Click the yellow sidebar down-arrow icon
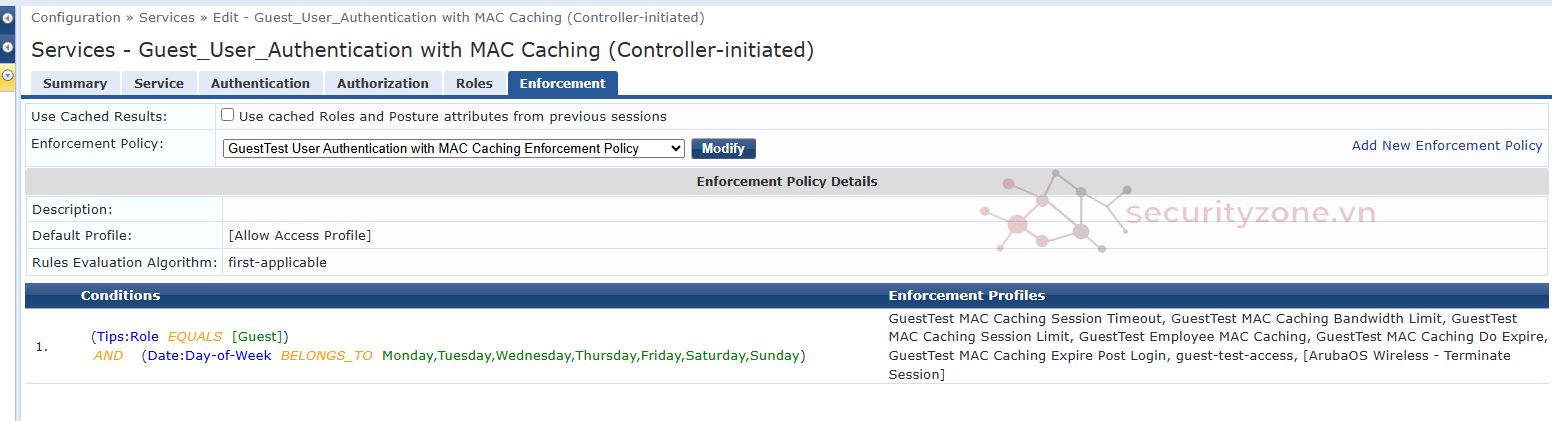Viewport: 1552px width, 421px height. click(7, 75)
